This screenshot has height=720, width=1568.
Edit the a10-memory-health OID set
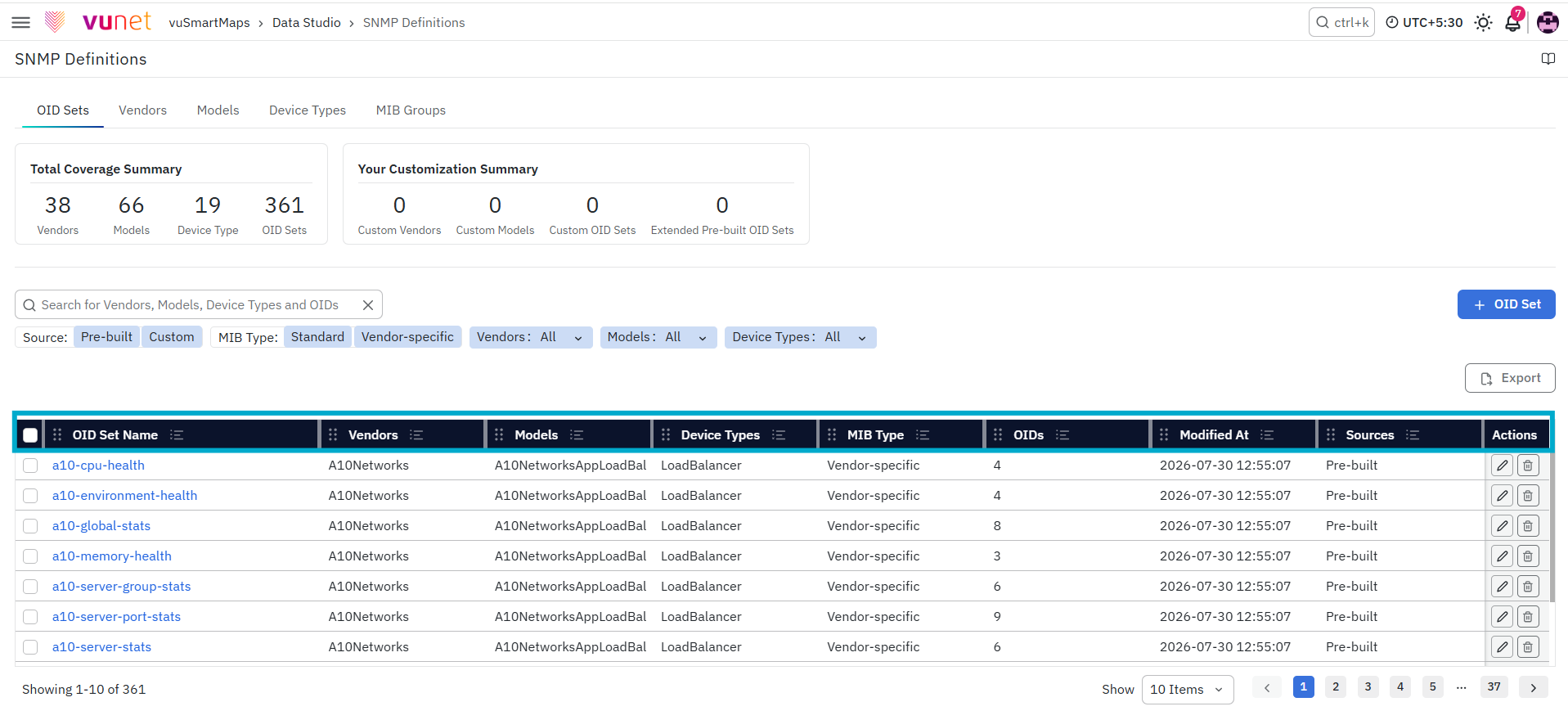(1502, 556)
